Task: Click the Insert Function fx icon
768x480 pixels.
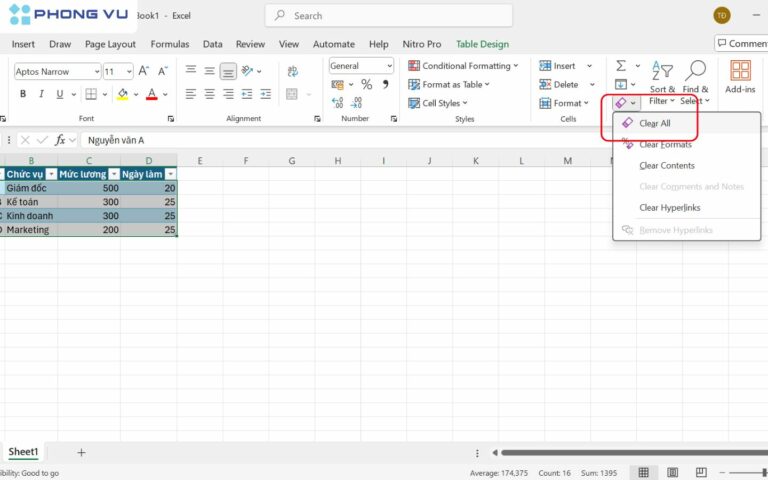Action: (x=60, y=140)
